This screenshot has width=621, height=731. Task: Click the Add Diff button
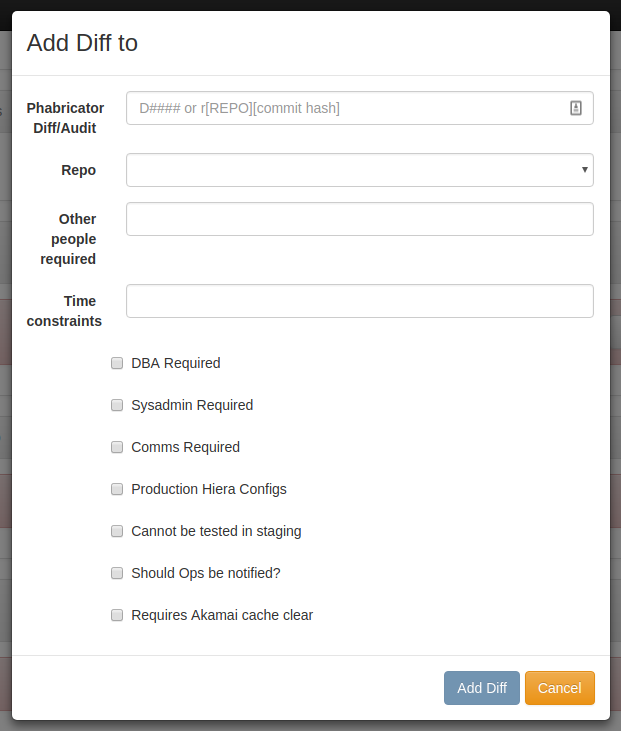tap(482, 688)
